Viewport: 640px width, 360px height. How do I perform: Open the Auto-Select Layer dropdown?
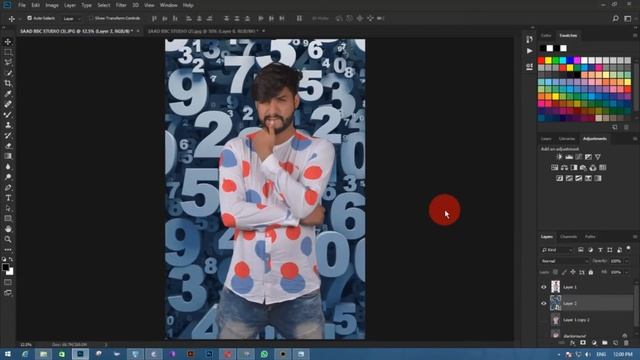72,18
